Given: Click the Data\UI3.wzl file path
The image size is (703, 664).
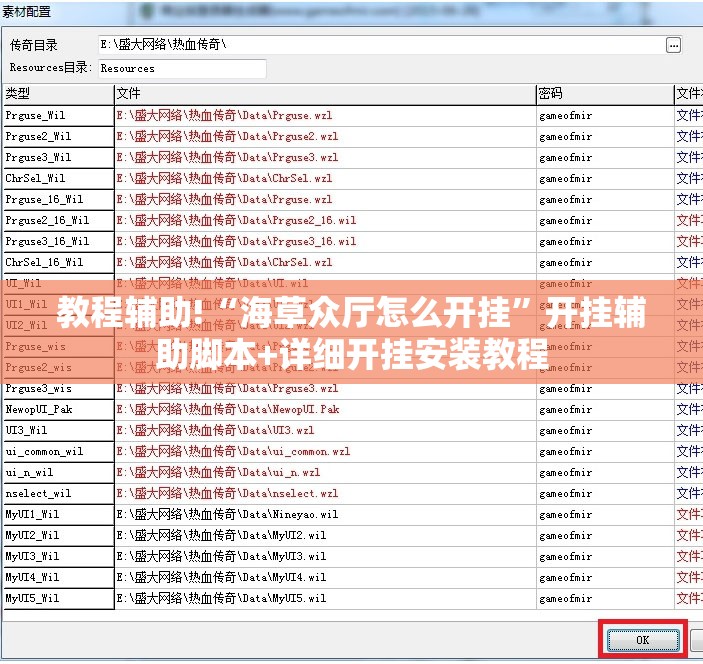Looking at the screenshot, I should [x=215, y=431].
